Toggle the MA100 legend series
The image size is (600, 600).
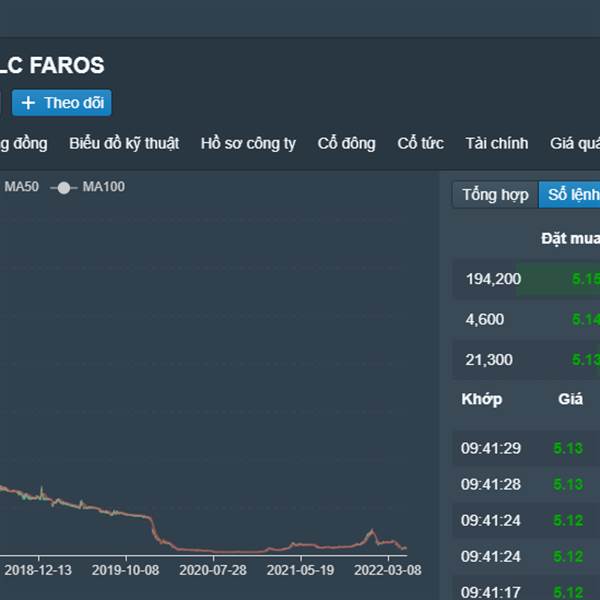[x=88, y=187]
